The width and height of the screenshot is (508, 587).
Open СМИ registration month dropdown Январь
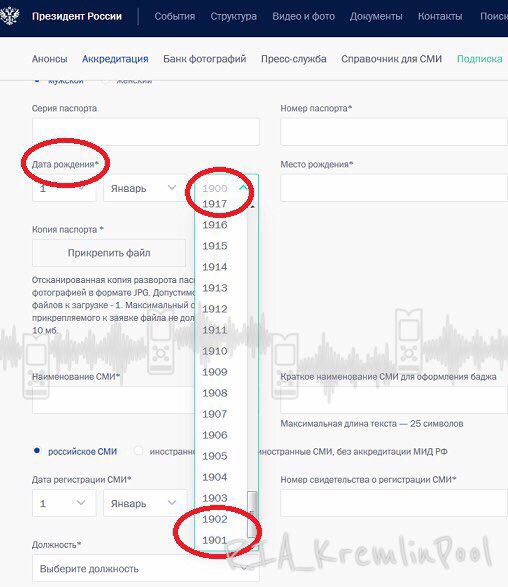click(145, 503)
